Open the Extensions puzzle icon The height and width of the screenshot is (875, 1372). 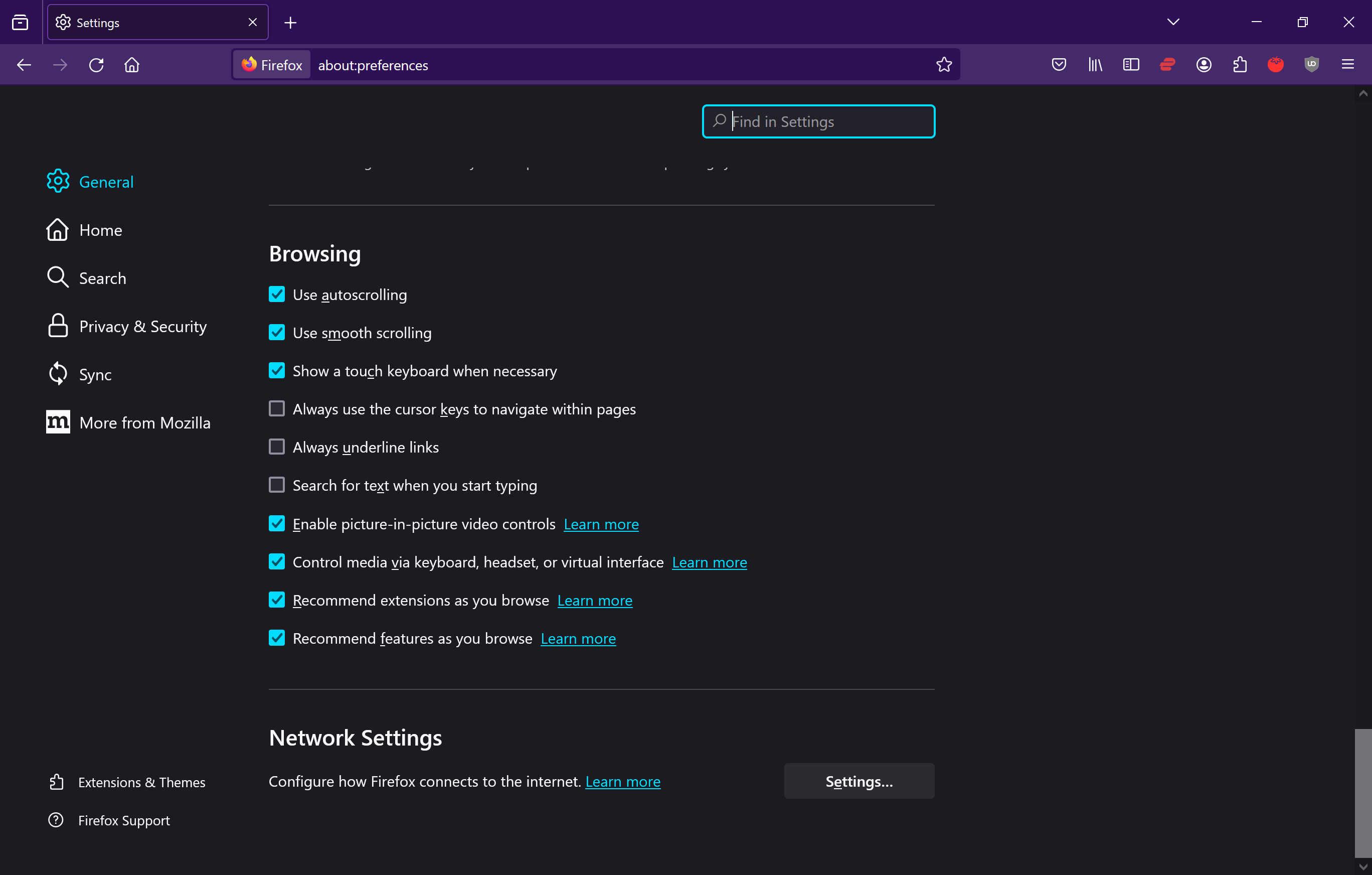[1240, 64]
